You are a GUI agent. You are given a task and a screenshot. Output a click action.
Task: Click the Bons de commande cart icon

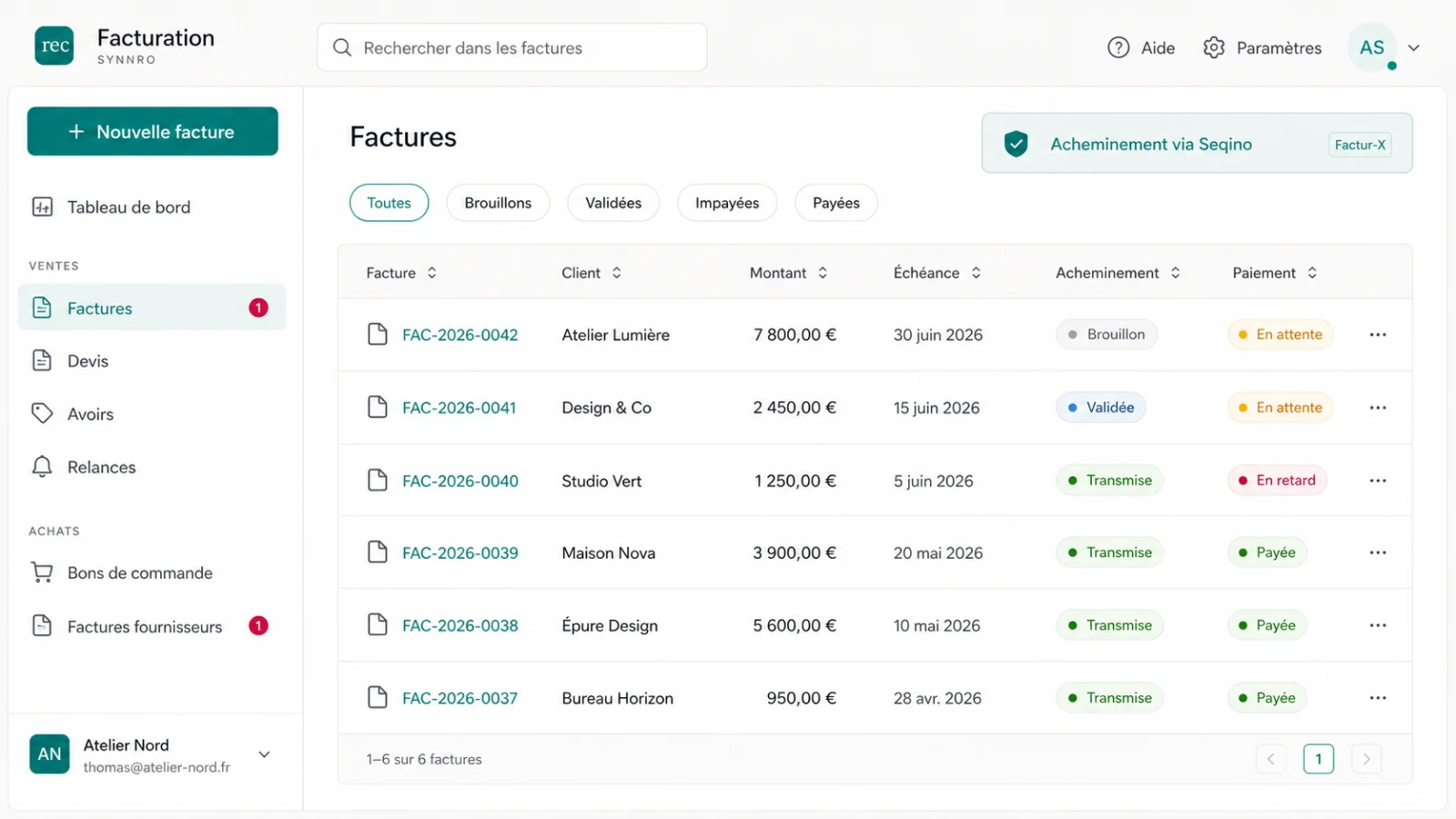click(42, 572)
